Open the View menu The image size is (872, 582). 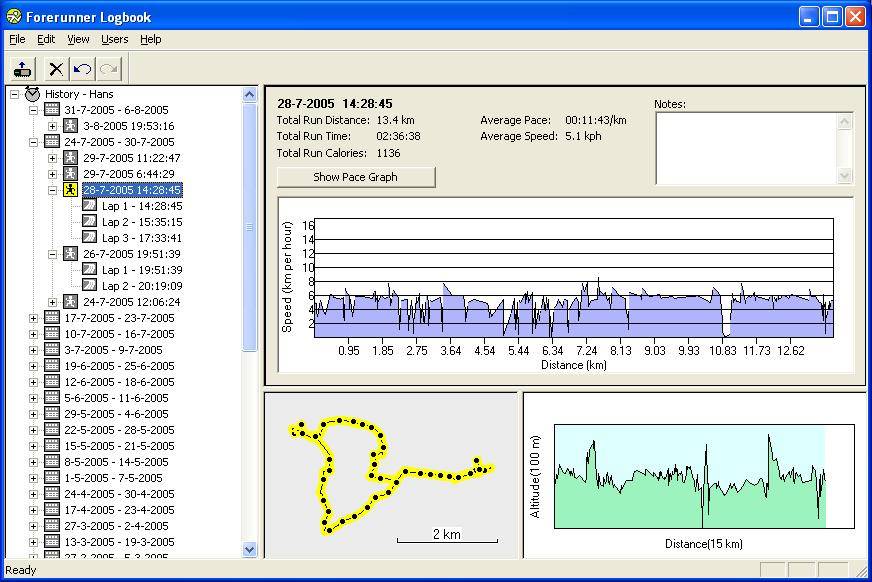click(x=78, y=39)
